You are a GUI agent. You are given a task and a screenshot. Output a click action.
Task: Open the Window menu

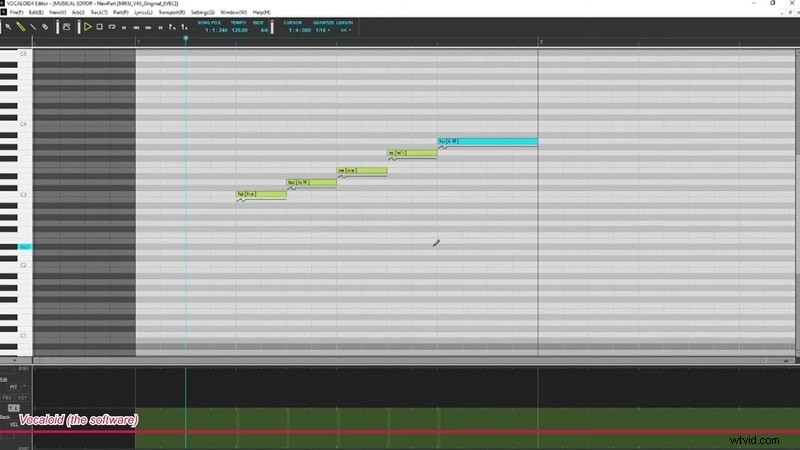(233, 12)
